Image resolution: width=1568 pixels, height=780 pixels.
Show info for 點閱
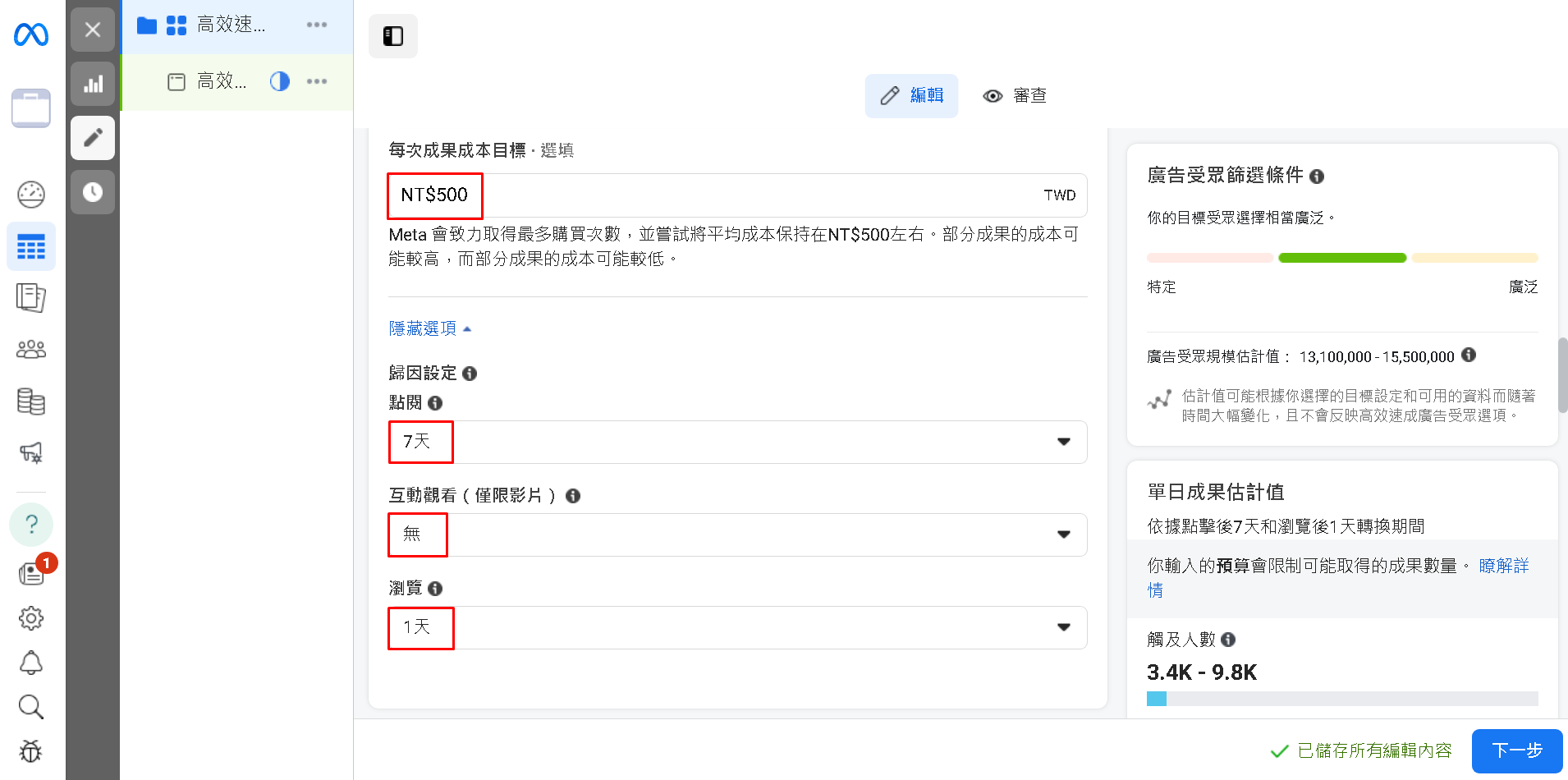[x=435, y=403]
